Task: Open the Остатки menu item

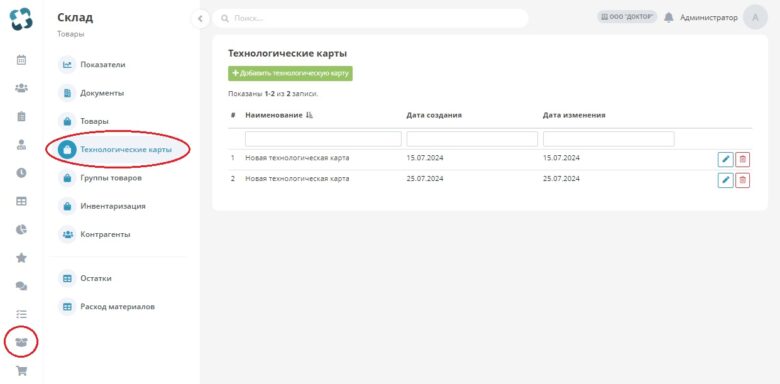Action: click(x=96, y=279)
